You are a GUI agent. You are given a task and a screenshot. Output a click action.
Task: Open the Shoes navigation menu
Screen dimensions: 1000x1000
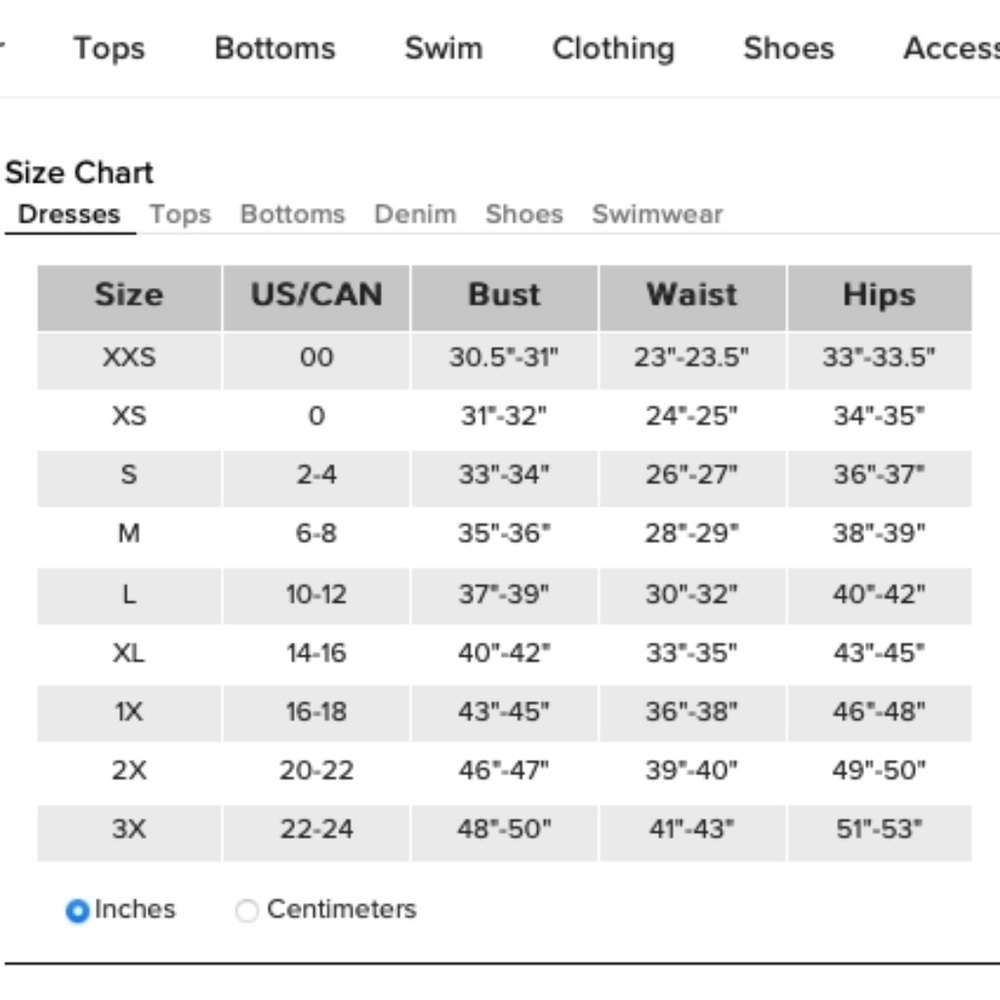[789, 48]
